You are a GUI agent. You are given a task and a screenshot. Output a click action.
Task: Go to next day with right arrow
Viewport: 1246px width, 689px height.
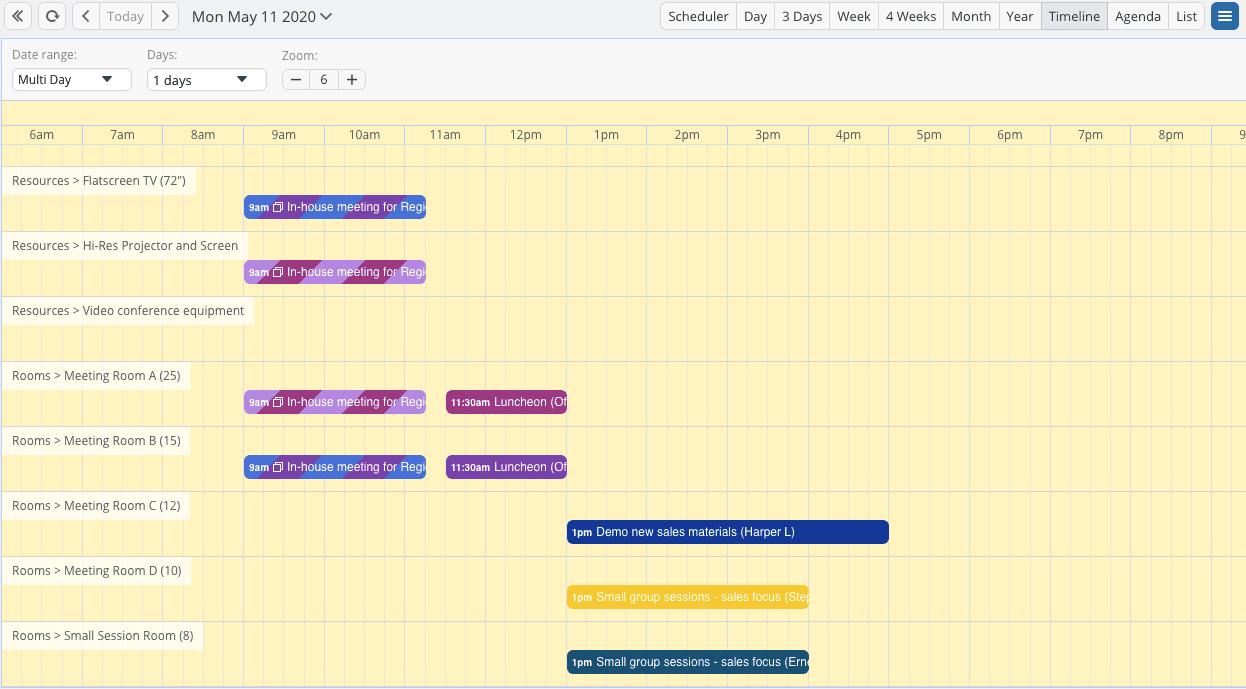165,16
